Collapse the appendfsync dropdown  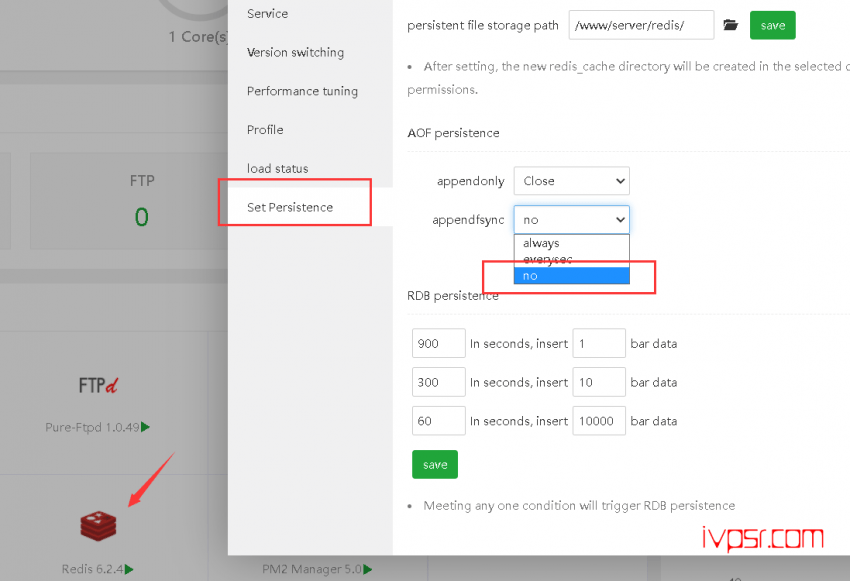tap(571, 220)
